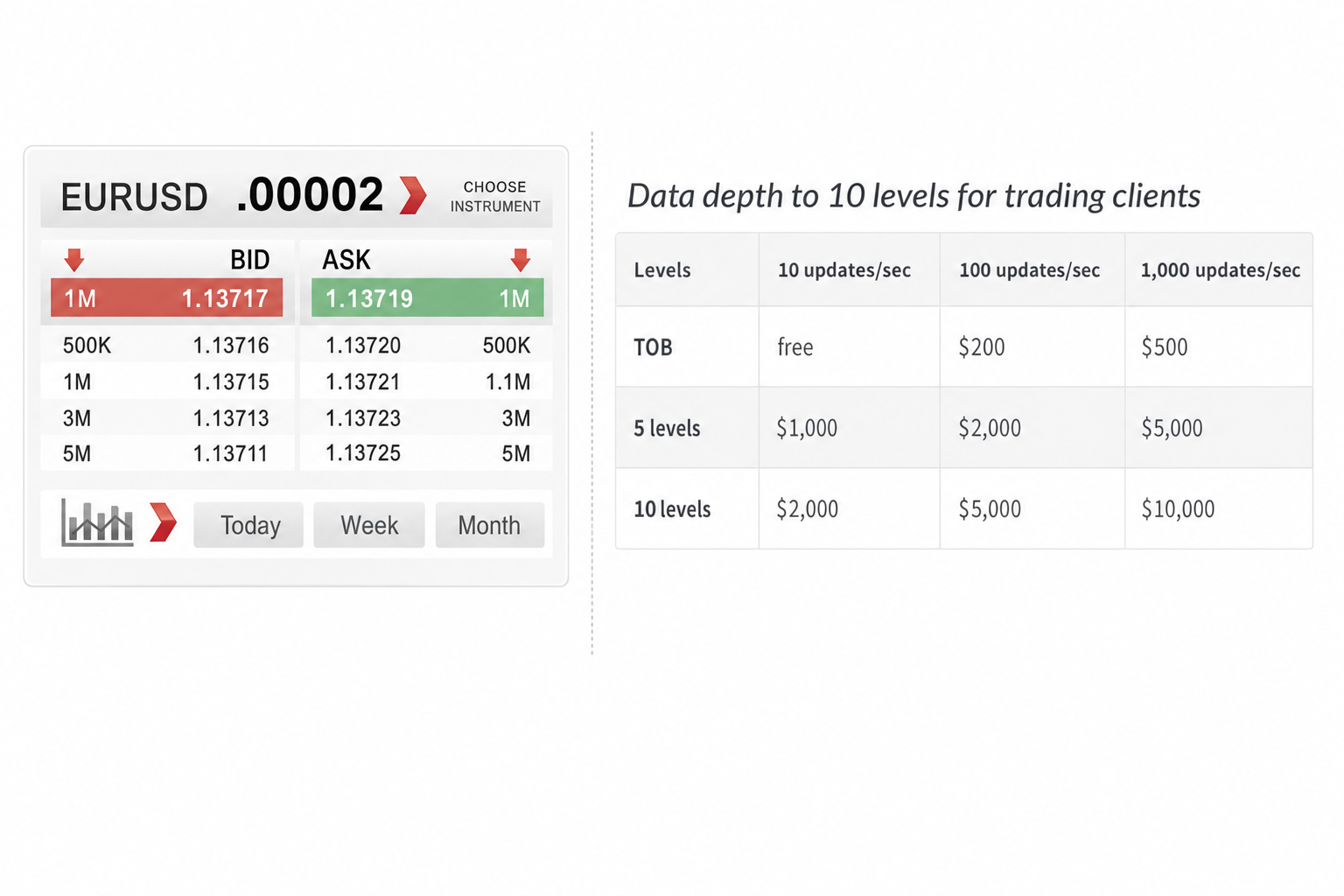
Task: Click the red chevron beside the chart icon
Action: [x=163, y=522]
